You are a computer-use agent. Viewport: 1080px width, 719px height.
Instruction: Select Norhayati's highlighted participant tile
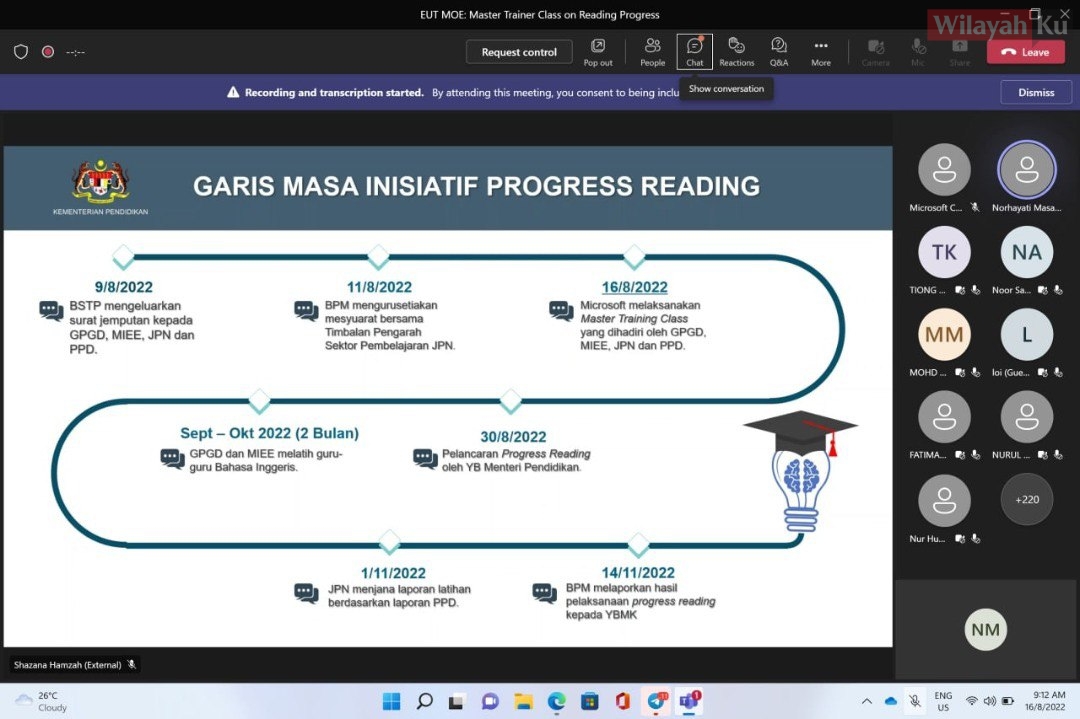coord(1026,170)
